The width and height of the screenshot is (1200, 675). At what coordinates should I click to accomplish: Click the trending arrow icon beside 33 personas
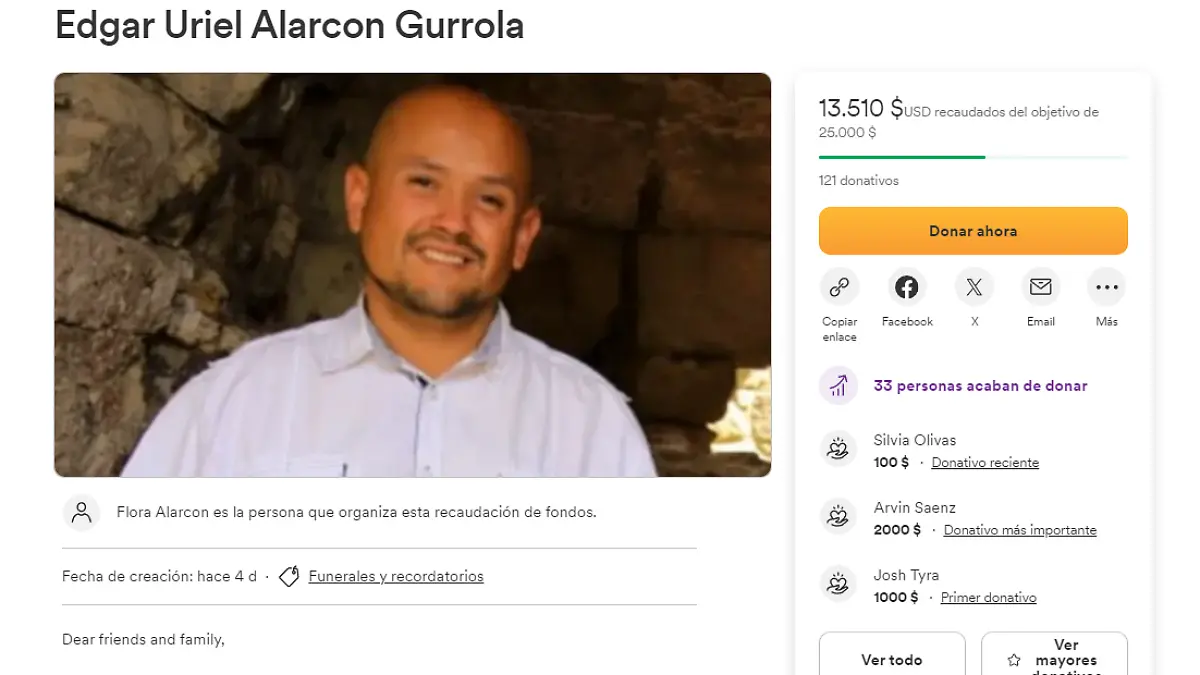(x=838, y=386)
